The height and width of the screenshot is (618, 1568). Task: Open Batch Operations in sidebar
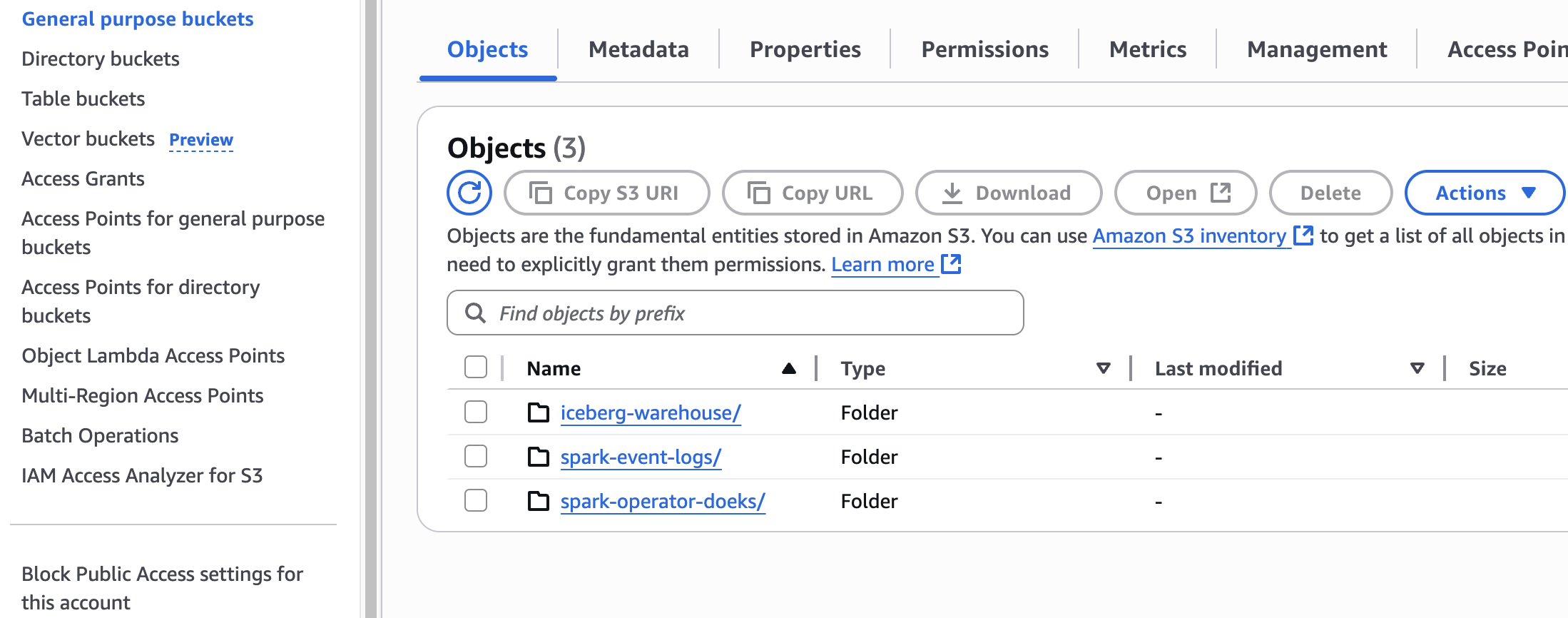[x=100, y=435]
